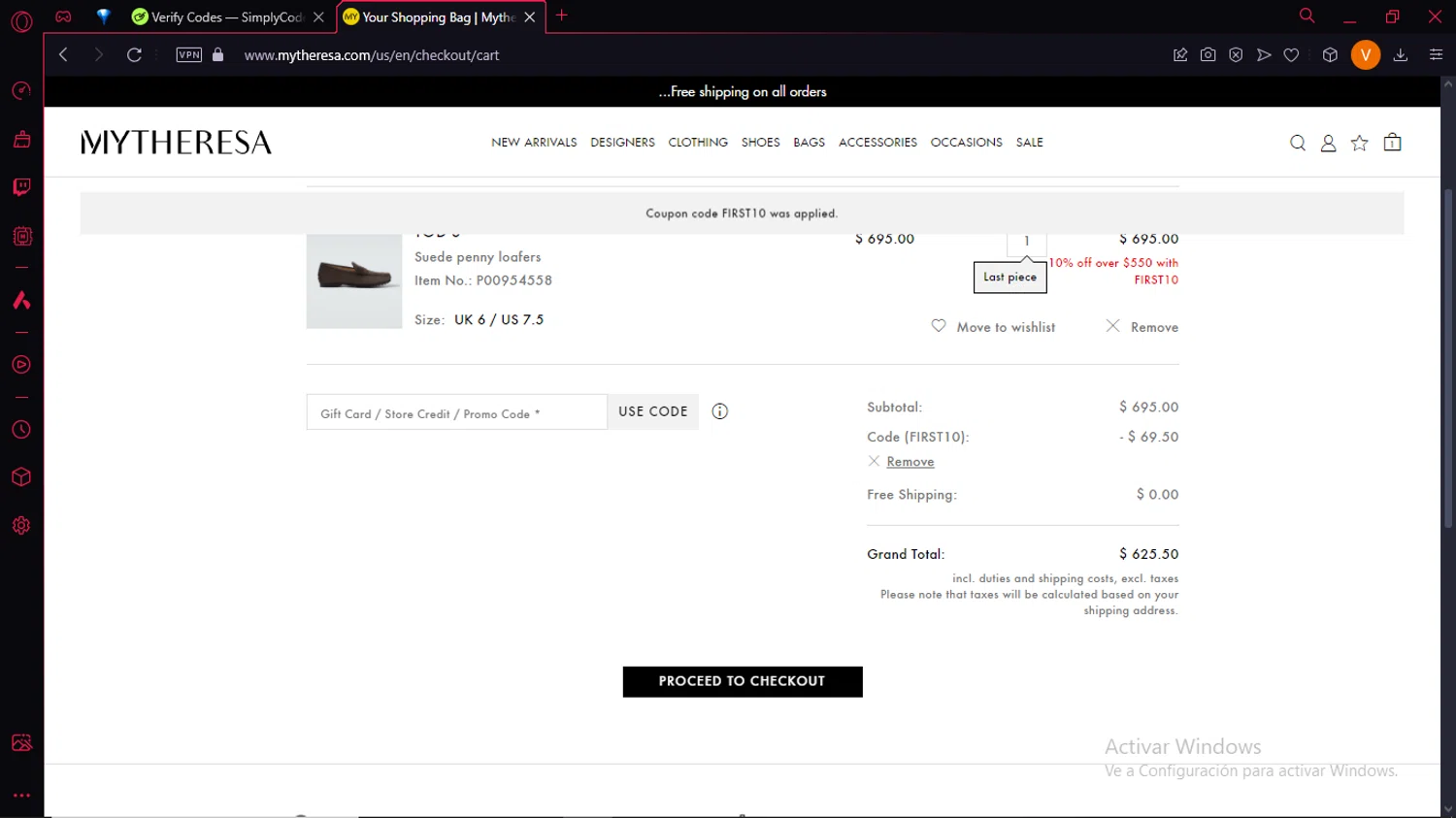The height and width of the screenshot is (818, 1456).
Task: Open the OCCASIONS menu
Action: click(966, 143)
